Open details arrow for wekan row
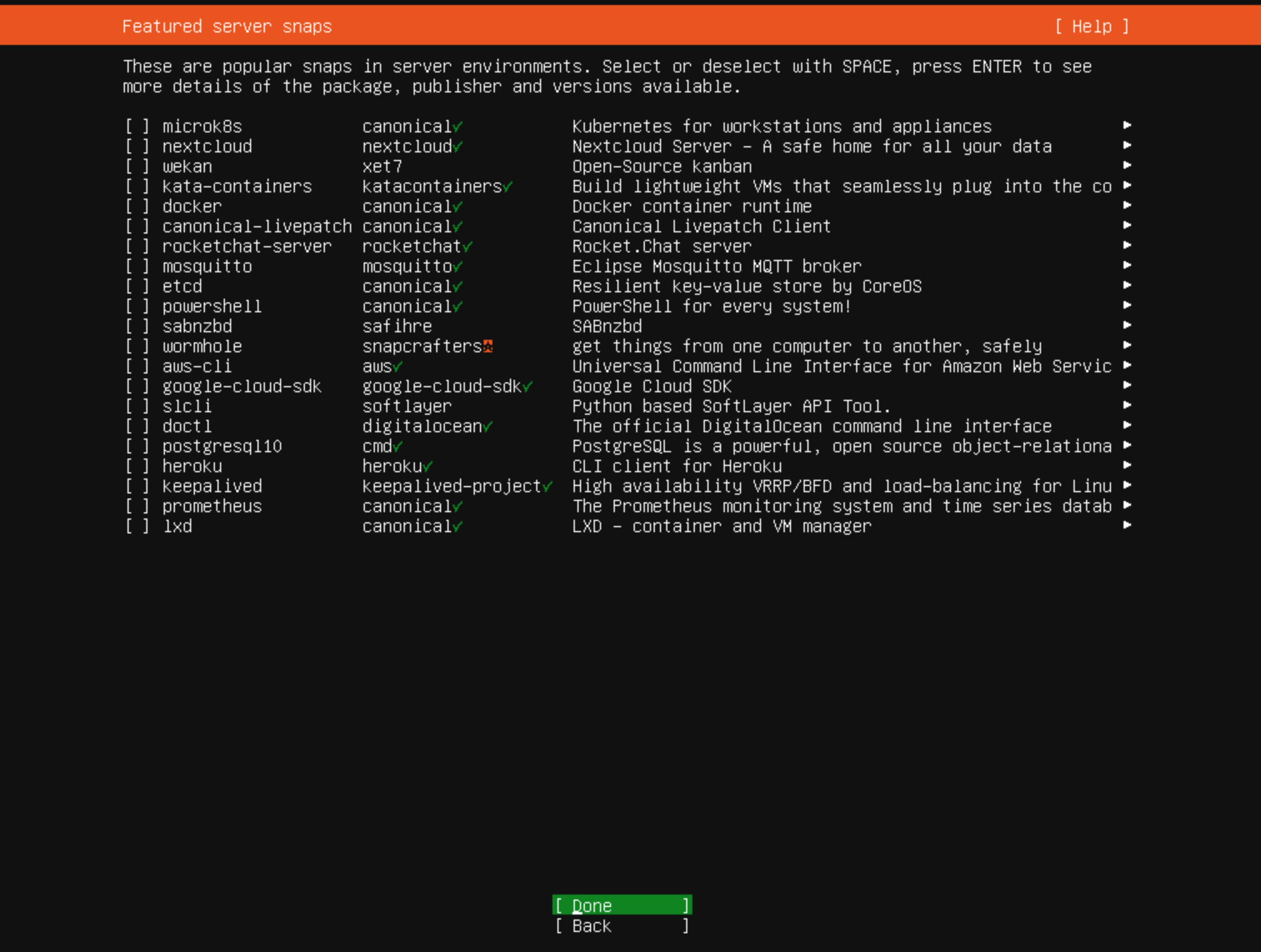Screen dimensions: 1261x952 (1127, 166)
